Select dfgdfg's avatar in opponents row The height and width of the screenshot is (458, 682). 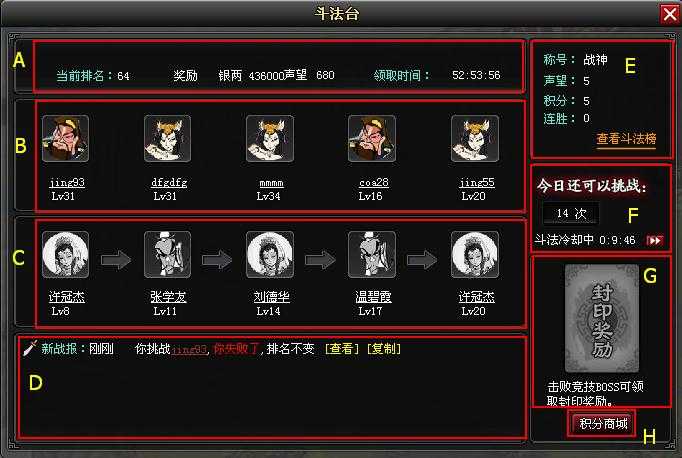(x=167, y=139)
